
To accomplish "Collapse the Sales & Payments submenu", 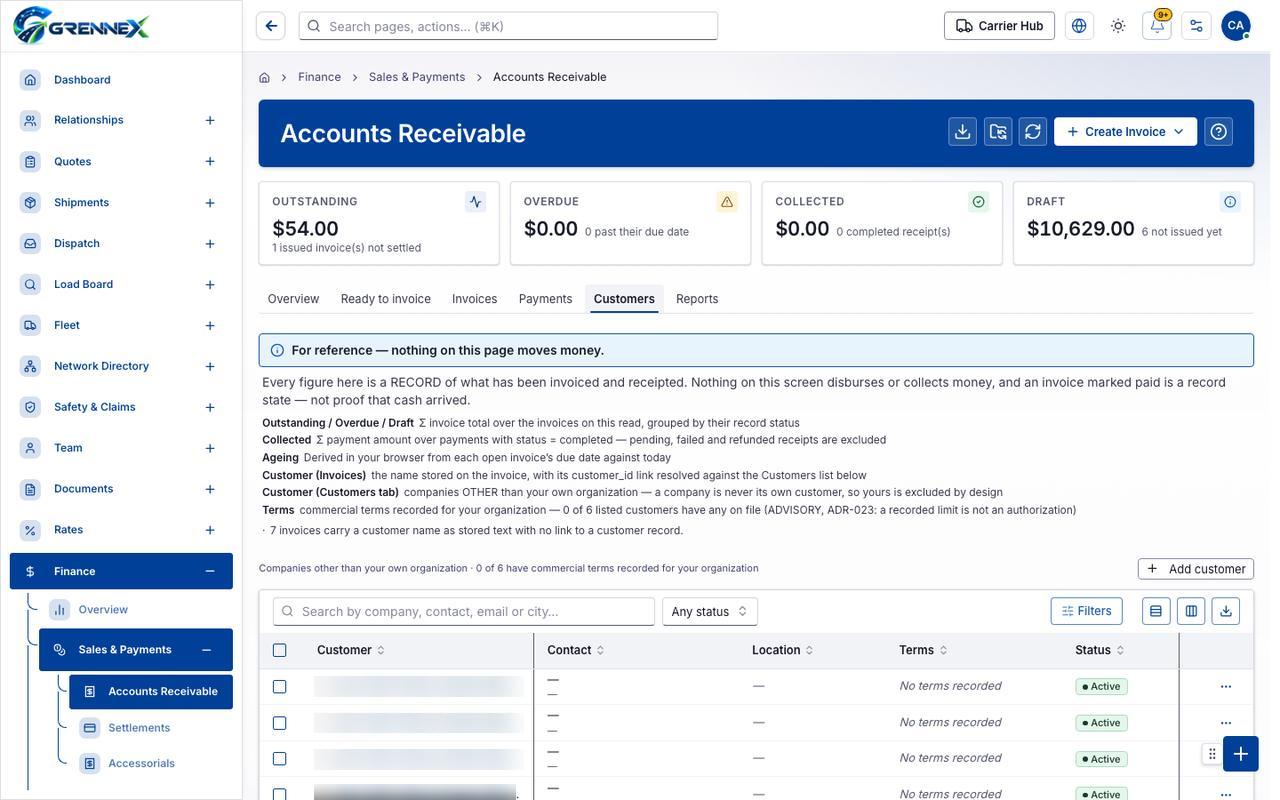I will 206,650.
